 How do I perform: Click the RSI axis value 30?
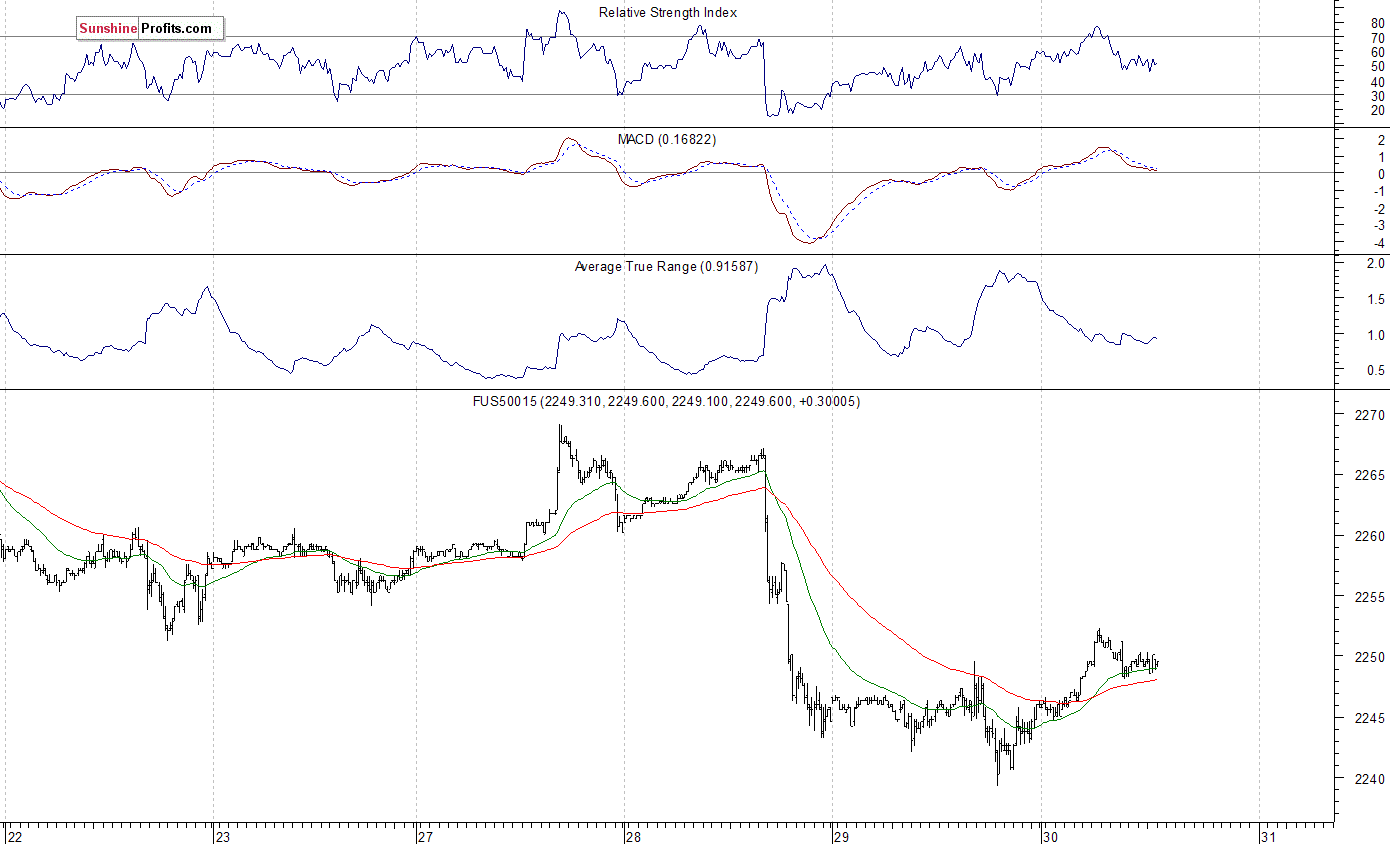point(1378,95)
